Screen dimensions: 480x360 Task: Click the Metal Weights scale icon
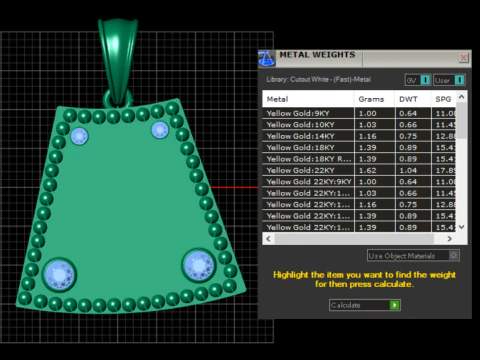(267, 59)
